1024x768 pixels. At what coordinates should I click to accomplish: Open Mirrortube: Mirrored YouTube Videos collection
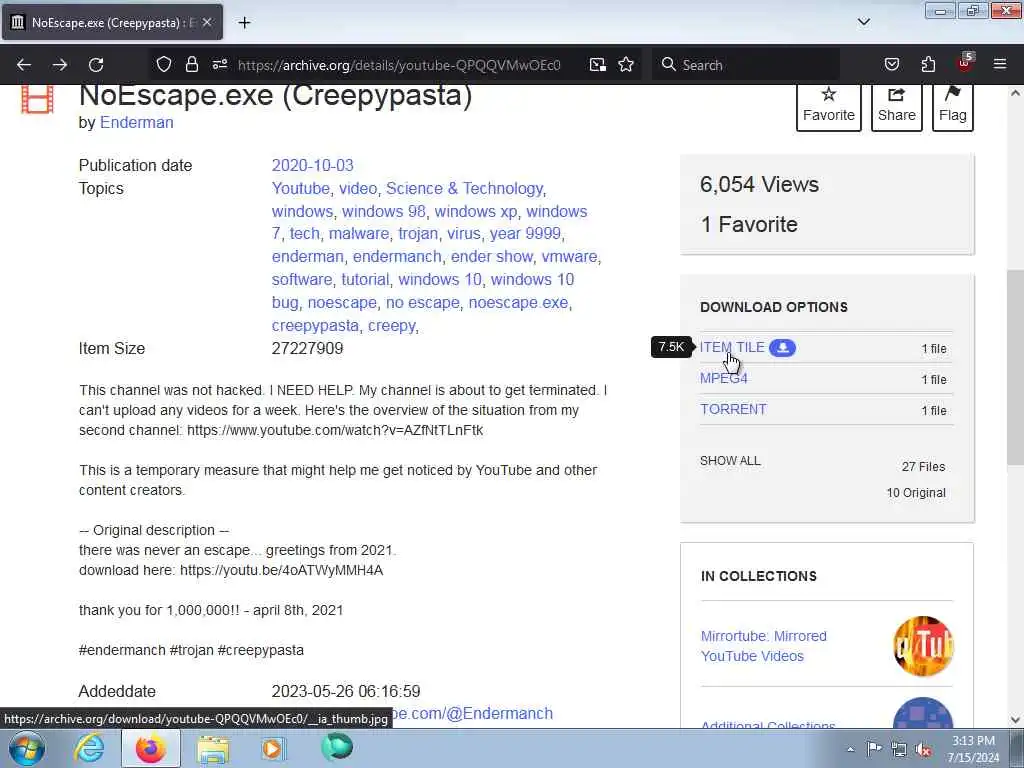point(763,646)
